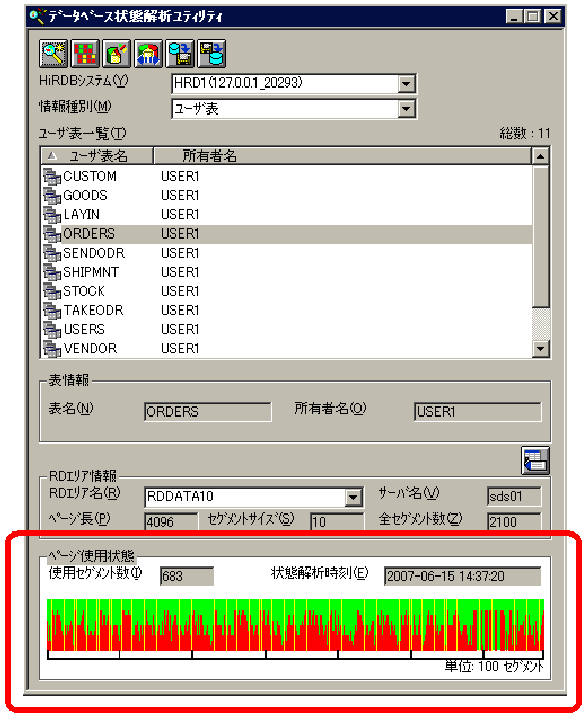586x717 pixels.
Task: Select the highlighted ORDERS table name in list
Action: pos(89,234)
